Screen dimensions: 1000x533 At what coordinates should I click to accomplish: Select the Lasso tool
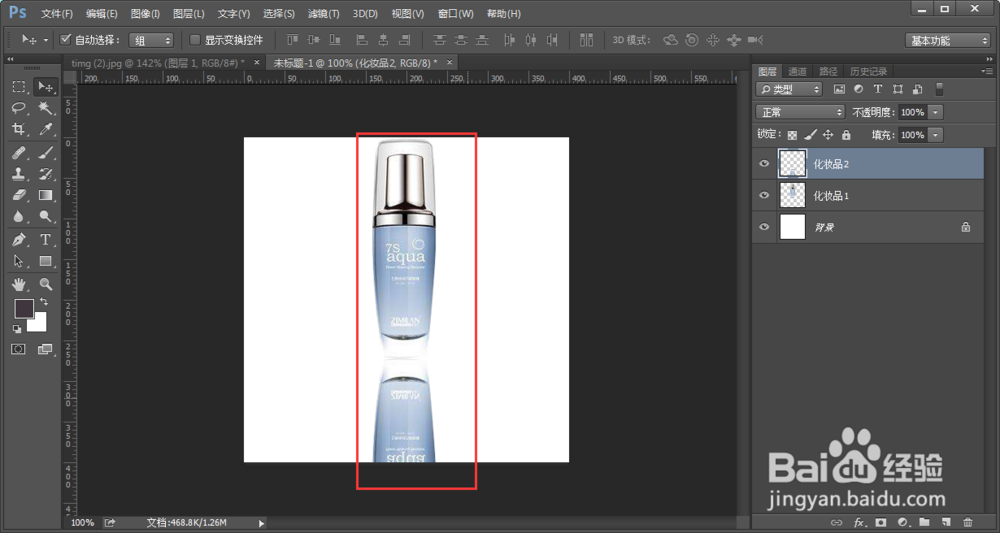(x=19, y=108)
